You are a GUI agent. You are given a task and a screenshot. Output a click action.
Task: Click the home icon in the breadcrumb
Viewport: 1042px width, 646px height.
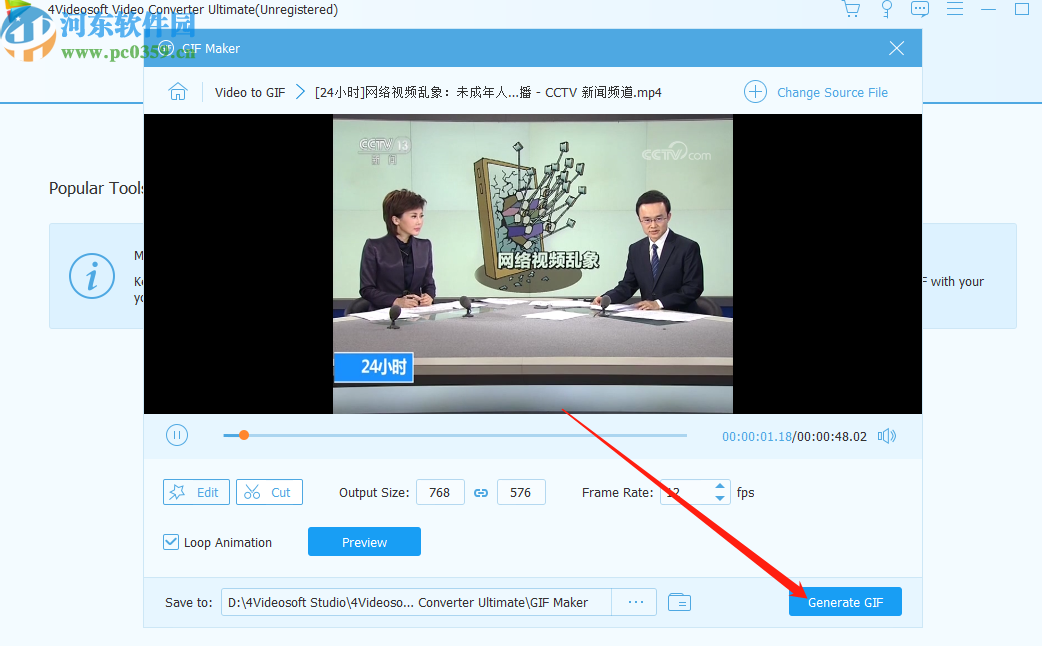178,91
